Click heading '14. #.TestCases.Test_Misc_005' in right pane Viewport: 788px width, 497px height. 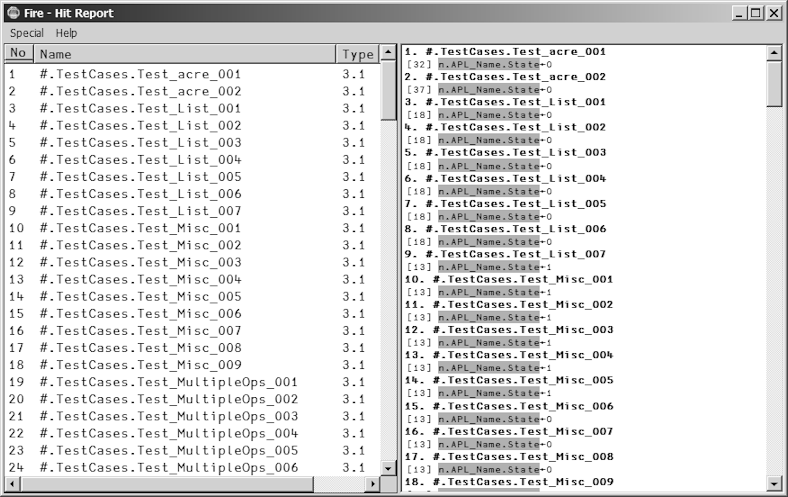[x=509, y=380]
